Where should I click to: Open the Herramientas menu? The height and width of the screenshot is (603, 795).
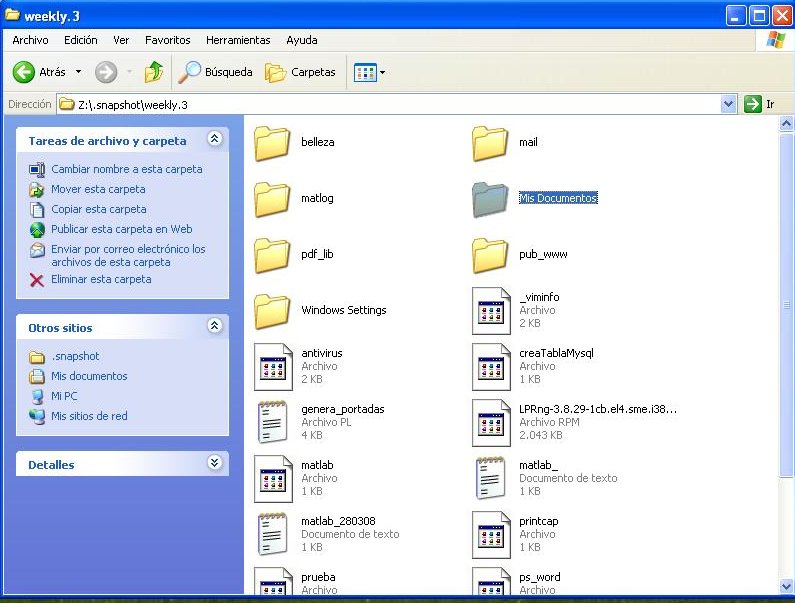coord(238,40)
